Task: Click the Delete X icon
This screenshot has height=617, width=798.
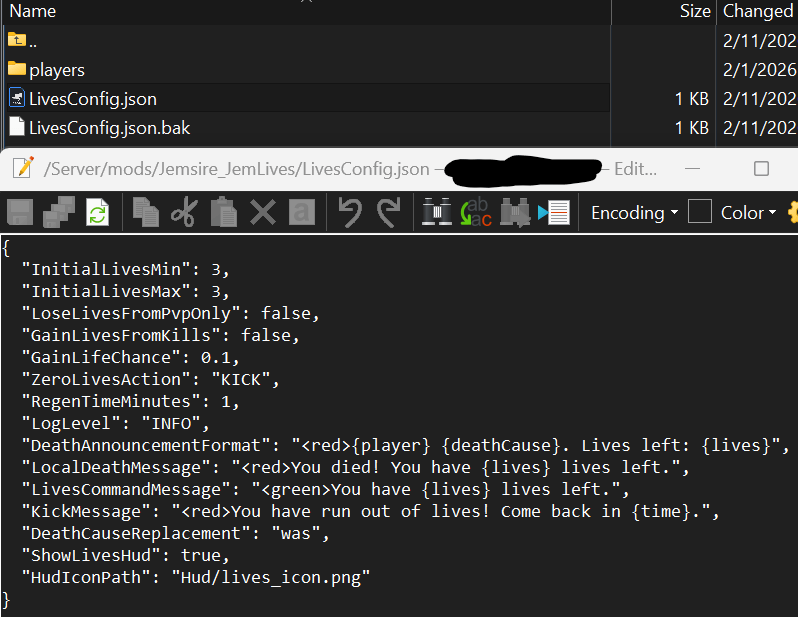Action: point(263,212)
